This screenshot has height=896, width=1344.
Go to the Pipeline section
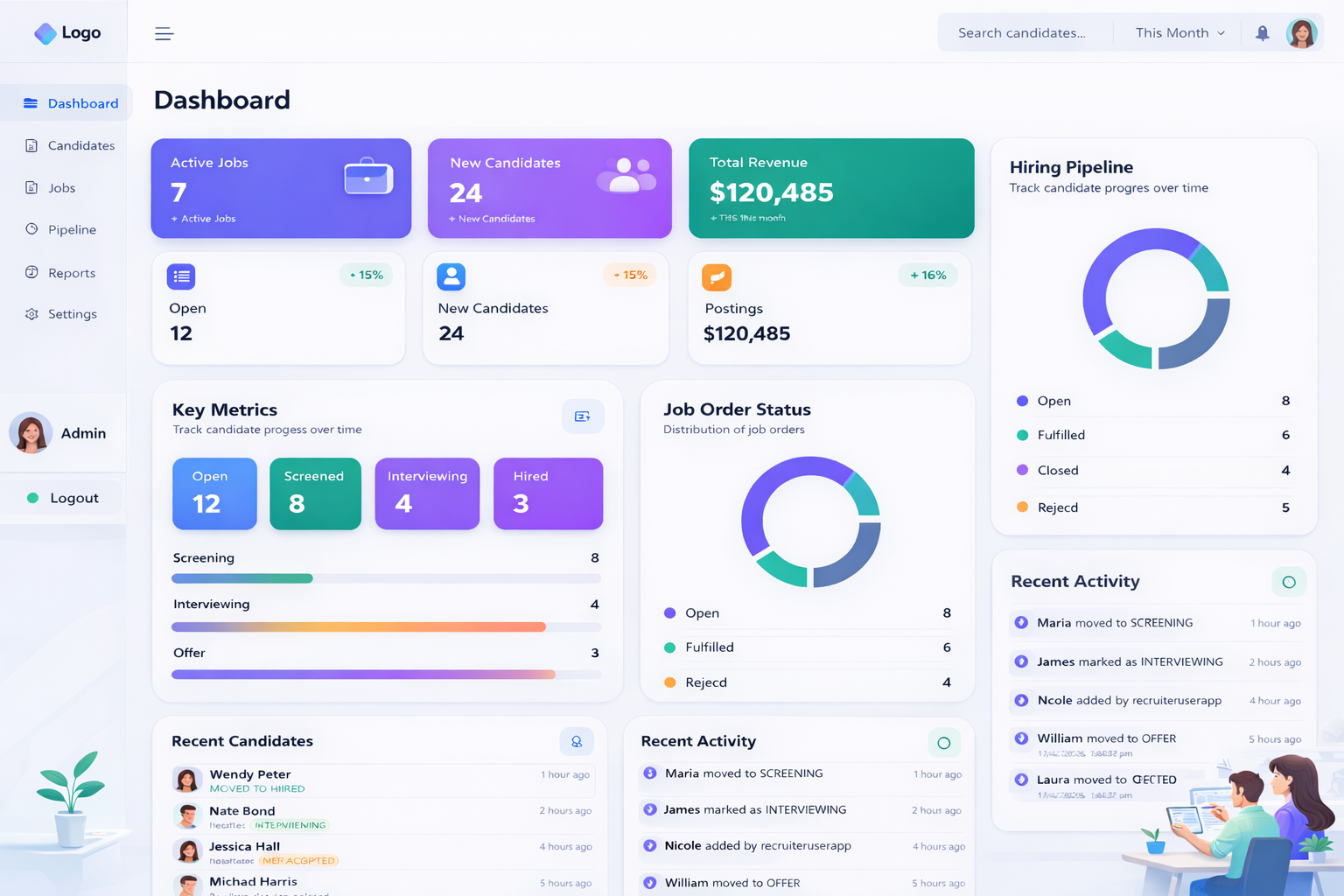click(72, 229)
